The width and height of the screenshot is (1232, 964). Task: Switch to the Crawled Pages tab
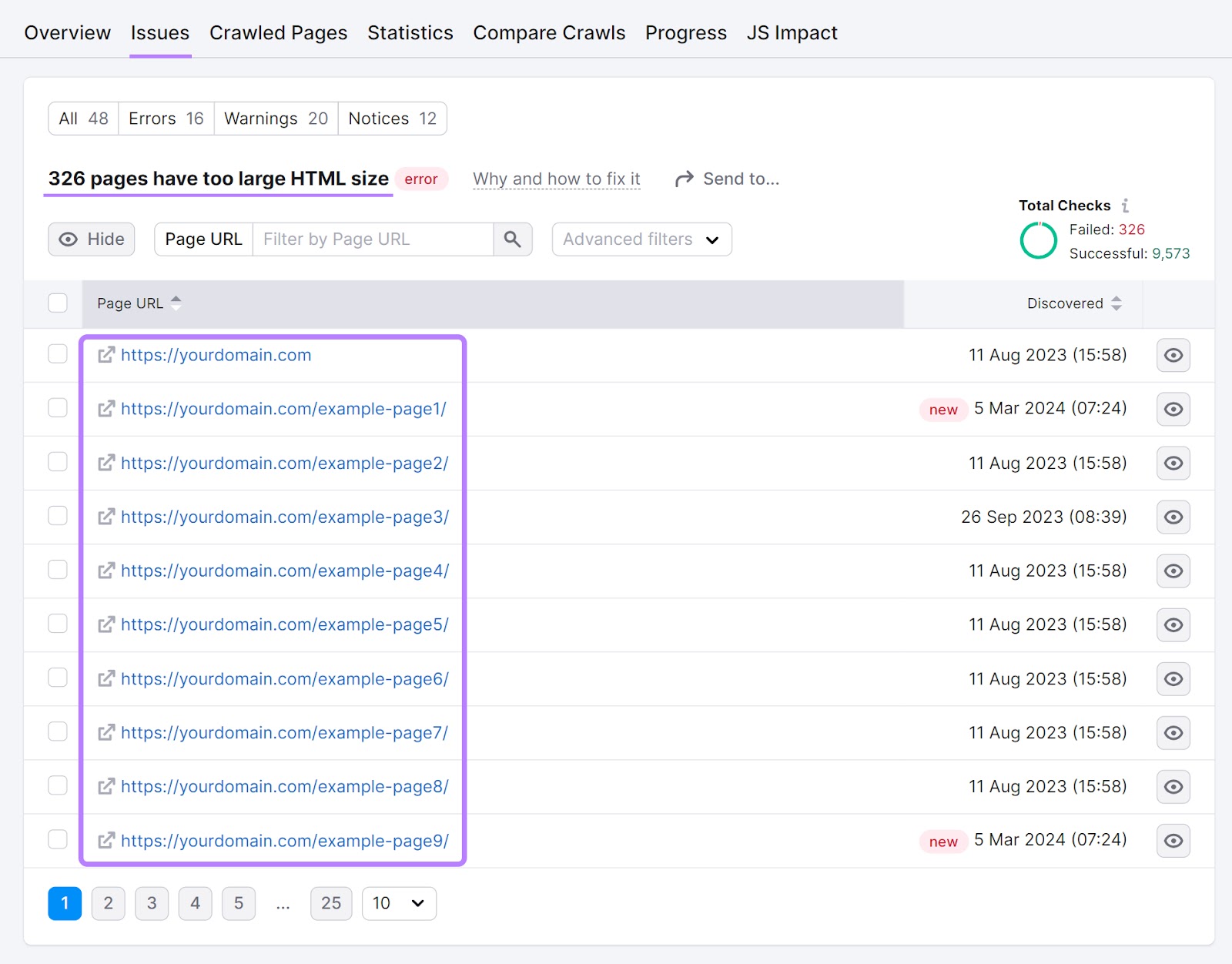pyautogui.click(x=278, y=33)
